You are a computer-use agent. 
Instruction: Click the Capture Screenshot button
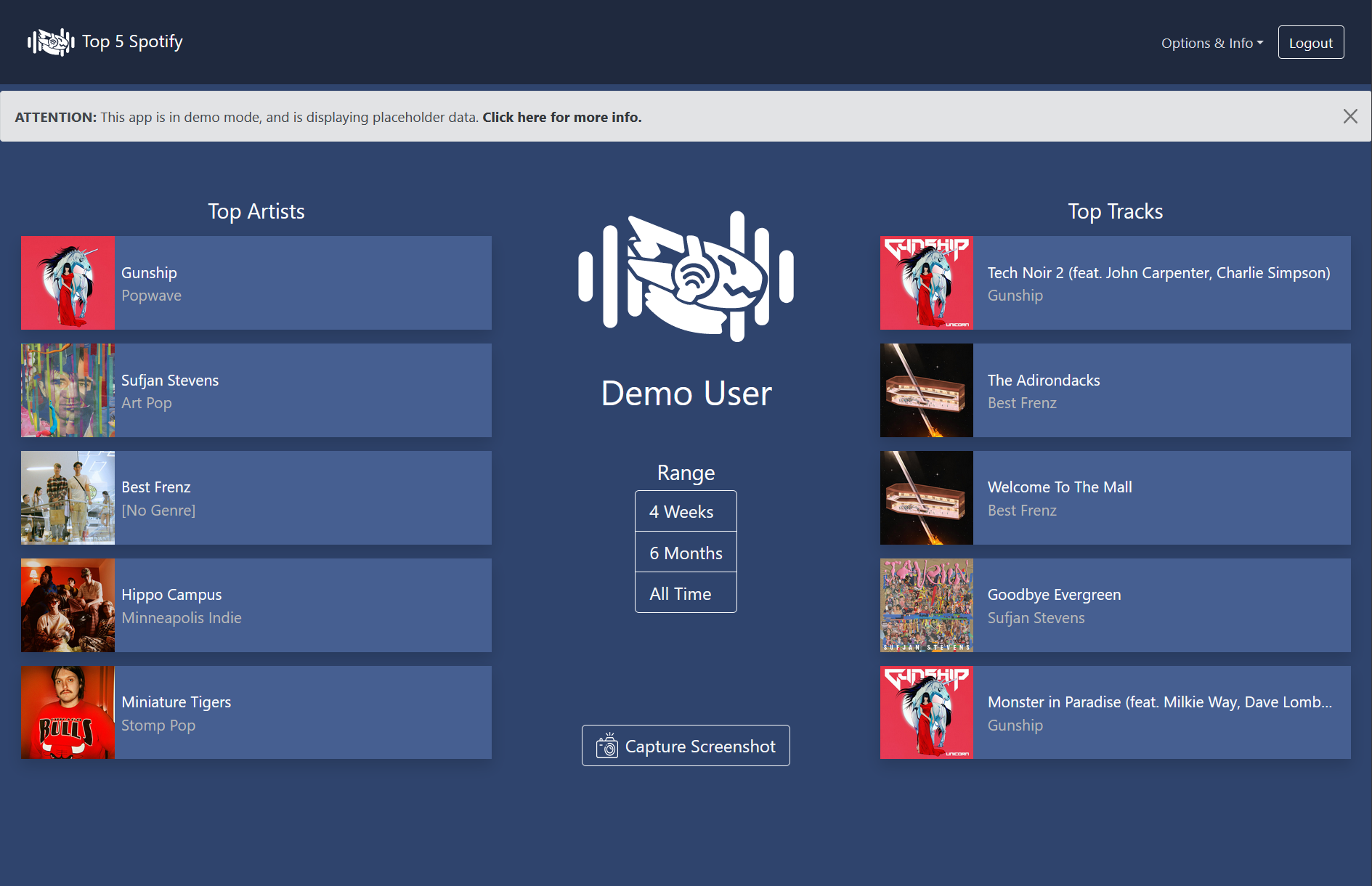coord(686,746)
